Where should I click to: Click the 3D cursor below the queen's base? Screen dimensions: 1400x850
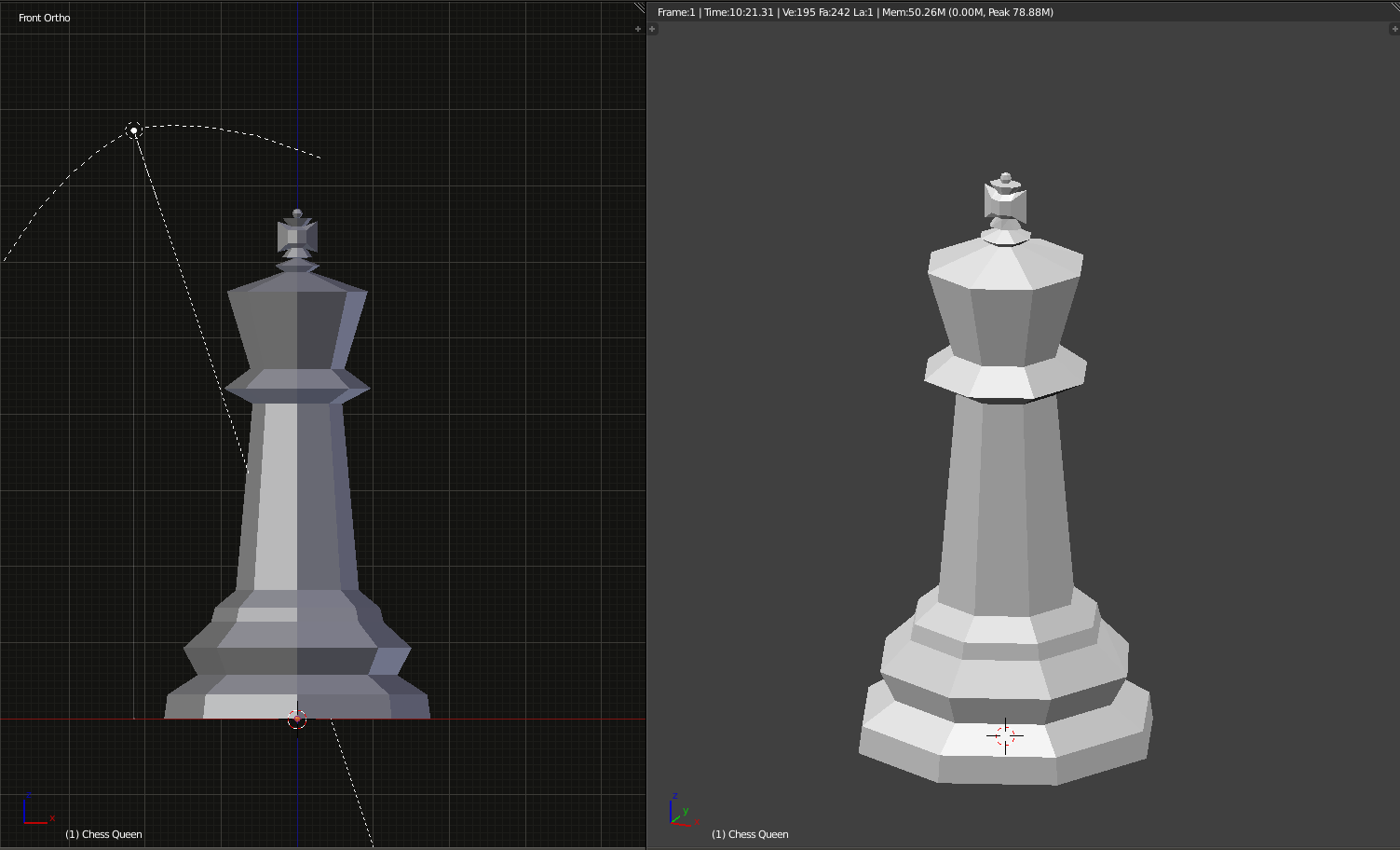(297, 719)
